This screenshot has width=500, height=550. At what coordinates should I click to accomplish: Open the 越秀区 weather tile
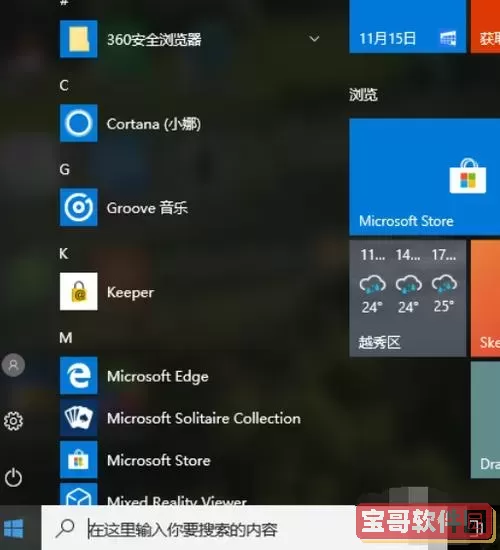[x=408, y=298]
